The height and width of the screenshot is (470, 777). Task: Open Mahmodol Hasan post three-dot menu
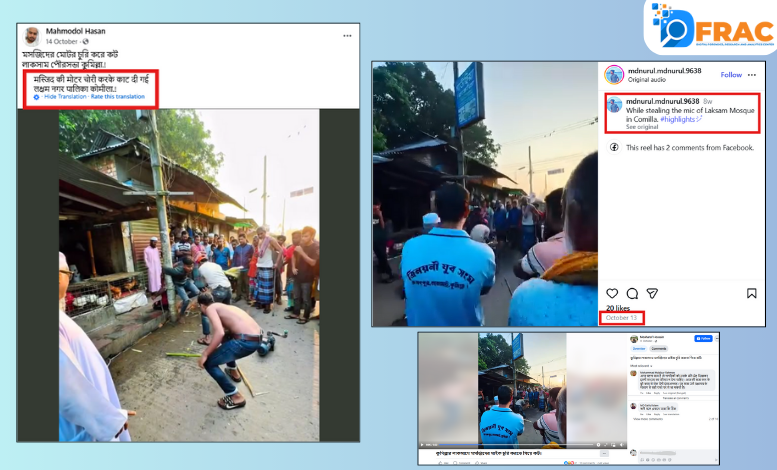point(346,35)
